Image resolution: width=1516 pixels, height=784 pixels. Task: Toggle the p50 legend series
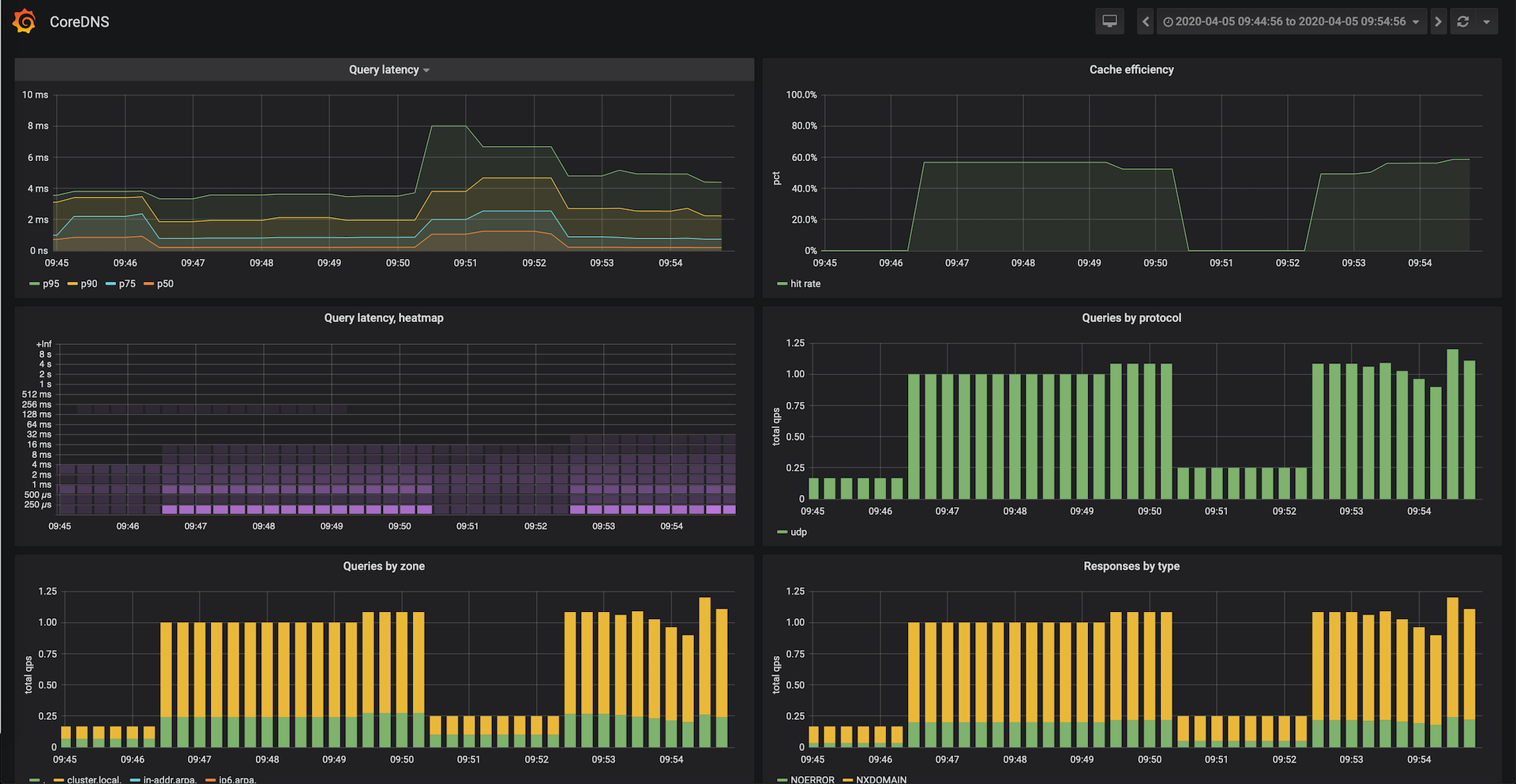(x=164, y=283)
